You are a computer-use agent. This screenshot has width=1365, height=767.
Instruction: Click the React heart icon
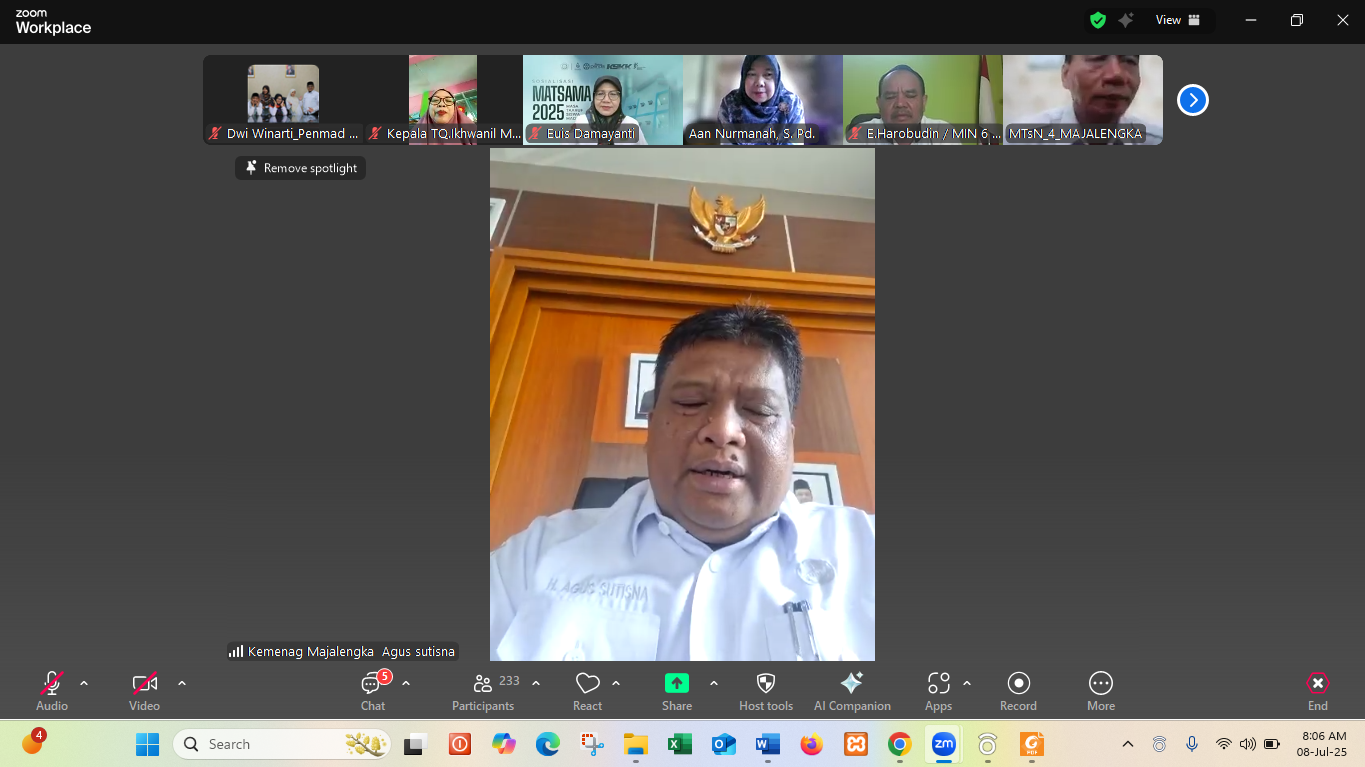coord(587,690)
